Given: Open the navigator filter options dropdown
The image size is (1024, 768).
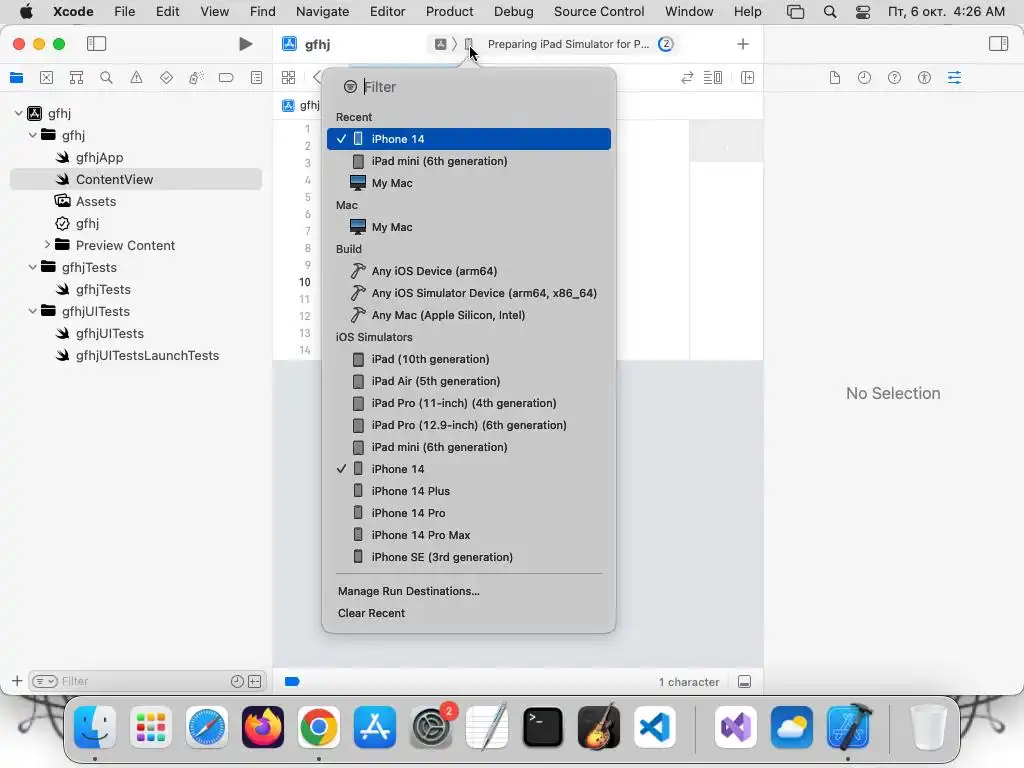Looking at the screenshot, I should pyautogui.click(x=45, y=681).
